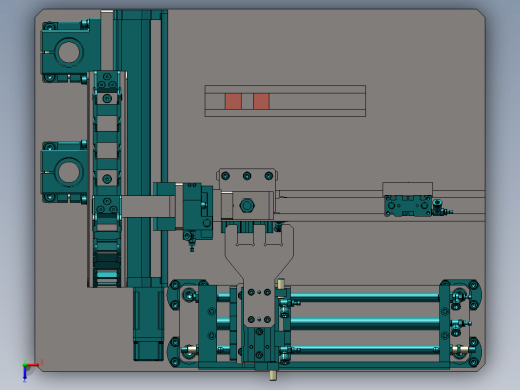Select the lower shaft support clamp block
Screen dimensions: 520x390
pyautogui.click(x=64, y=172)
